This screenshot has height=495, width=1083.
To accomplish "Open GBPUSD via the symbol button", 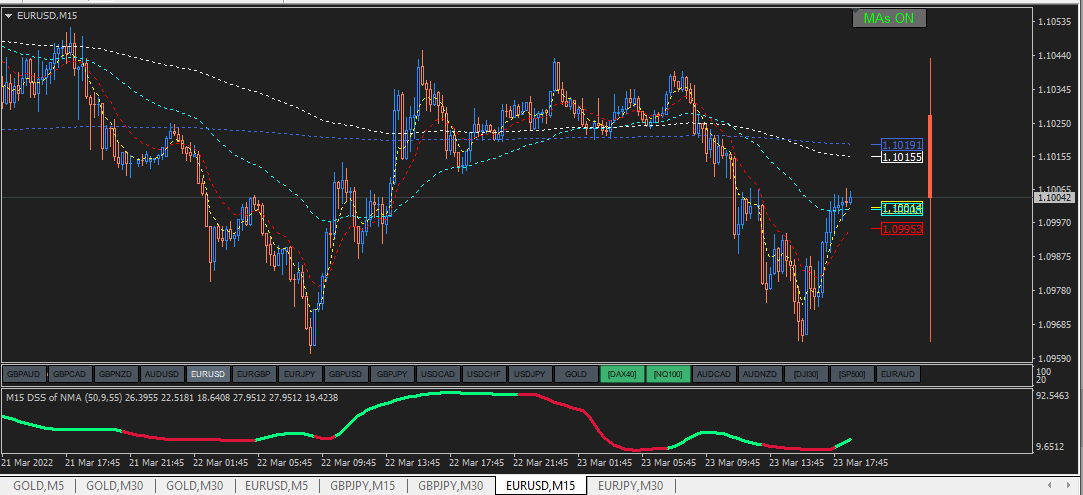I will pos(345,374).
